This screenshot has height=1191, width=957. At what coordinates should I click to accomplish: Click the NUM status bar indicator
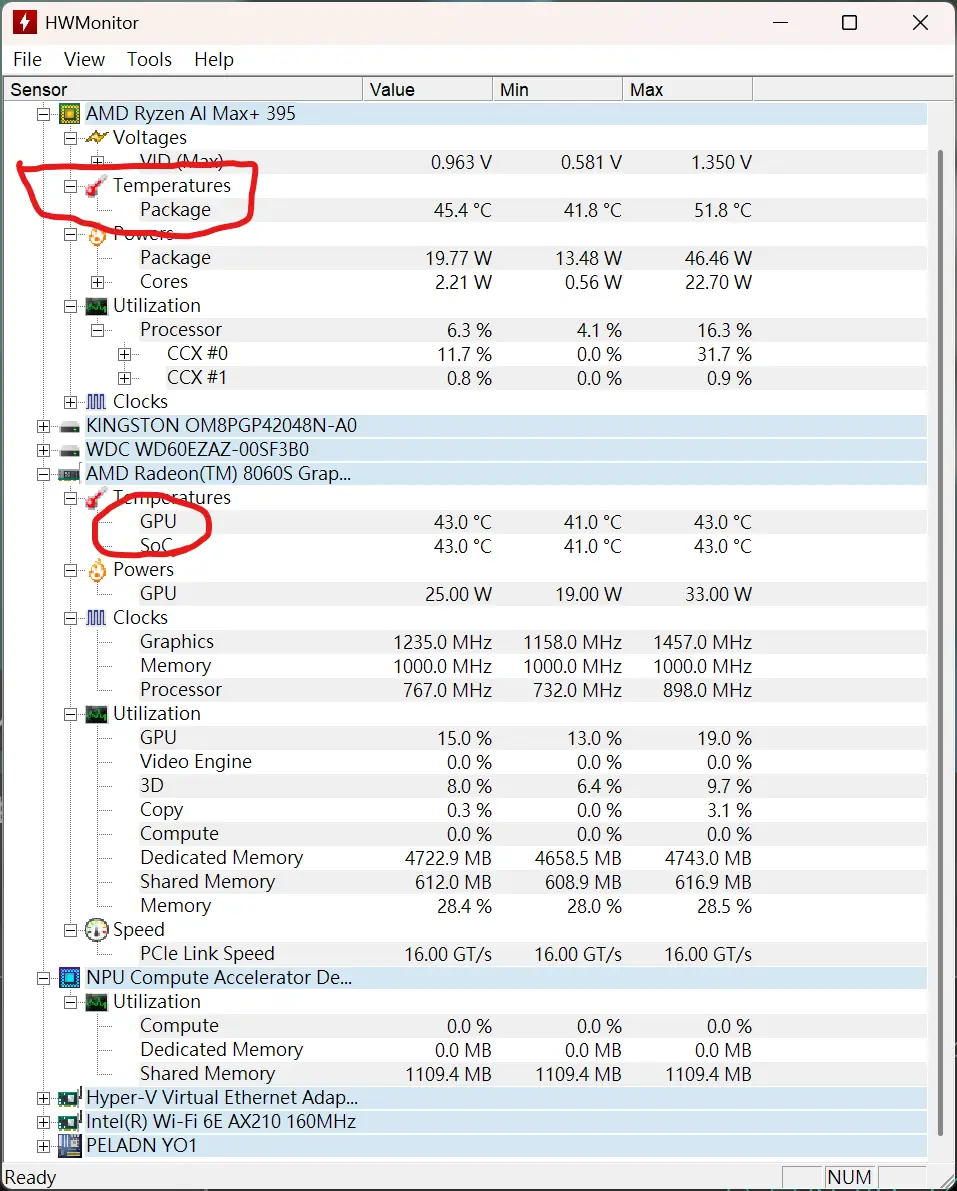(849, 1177)
